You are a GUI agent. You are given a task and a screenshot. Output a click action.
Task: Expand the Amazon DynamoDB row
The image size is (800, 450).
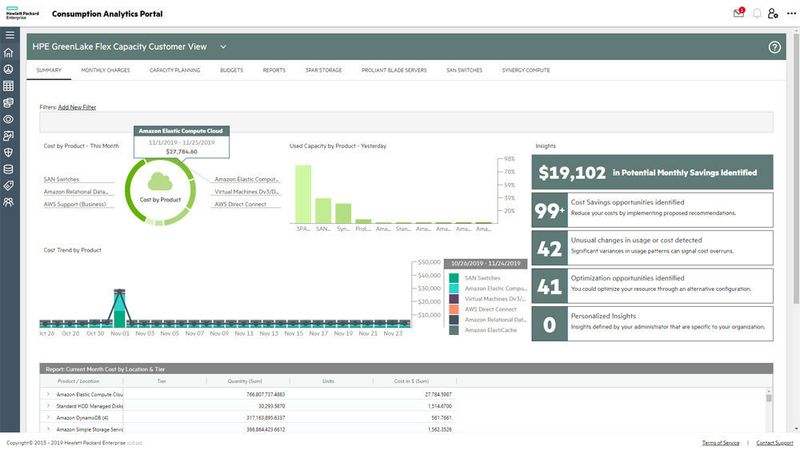pos(48,418)
